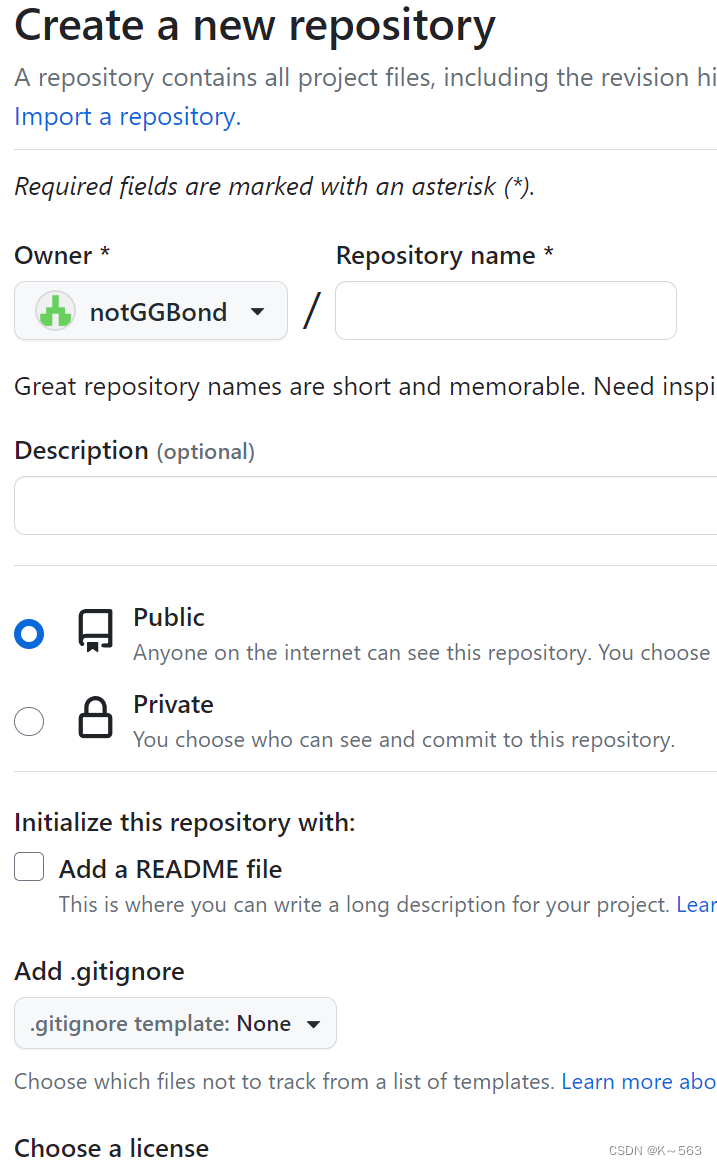Select the Public radio button
This screenshot has width=717, height=1165.
pyautogui.click(x=29, y=634)
